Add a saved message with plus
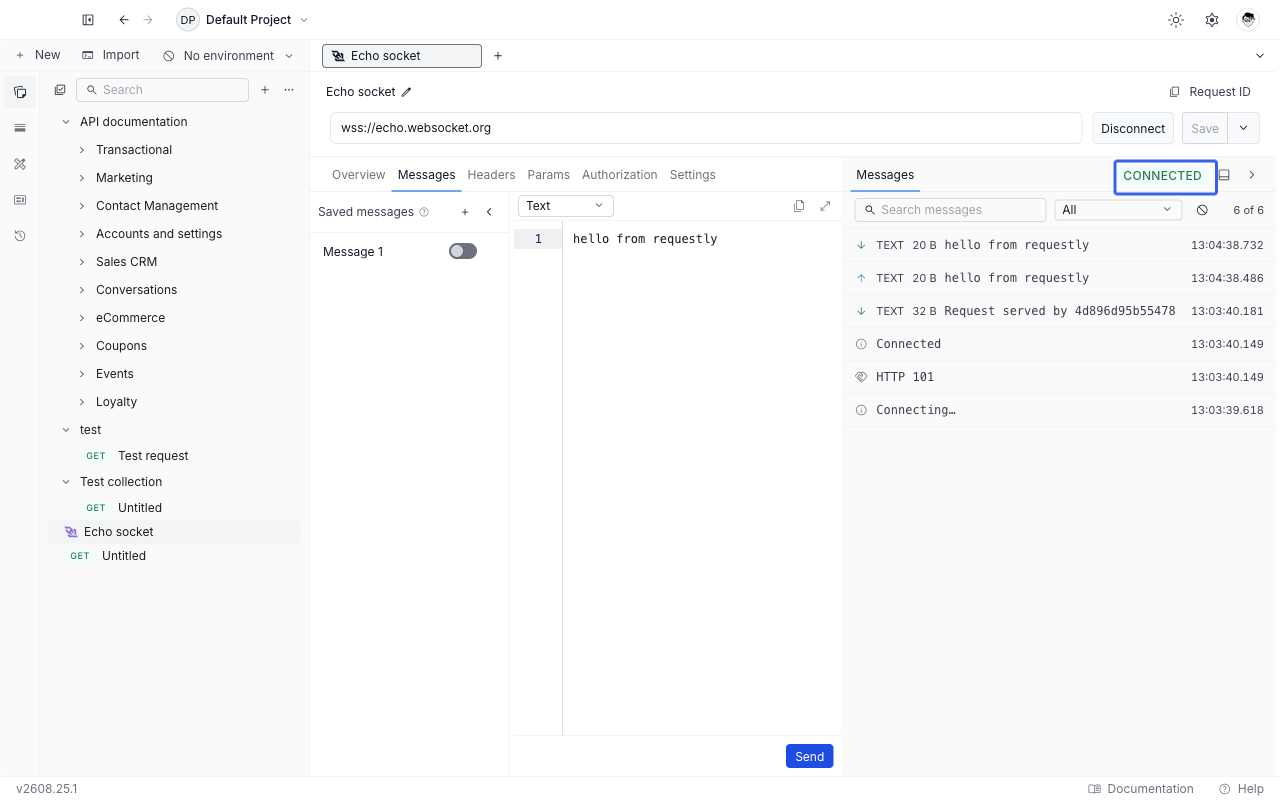 tap(465, 212)
